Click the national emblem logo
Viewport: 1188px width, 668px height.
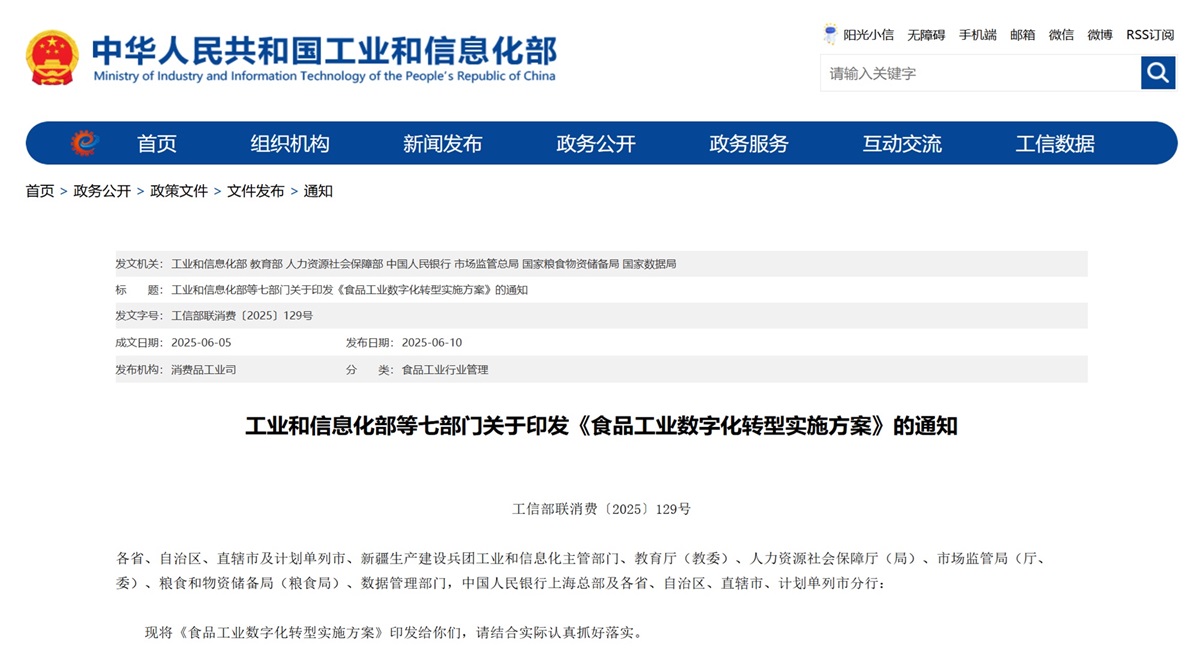[52, 58]
